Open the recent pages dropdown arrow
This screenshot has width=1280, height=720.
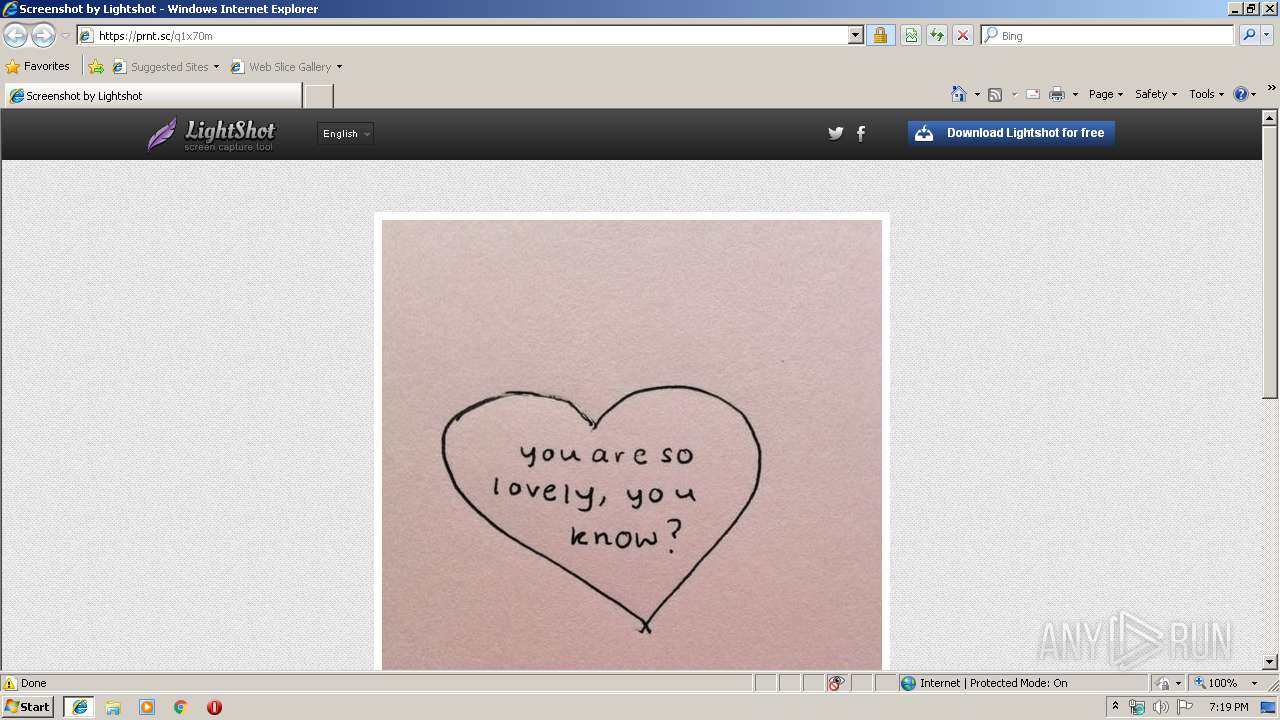coord(65,36)
